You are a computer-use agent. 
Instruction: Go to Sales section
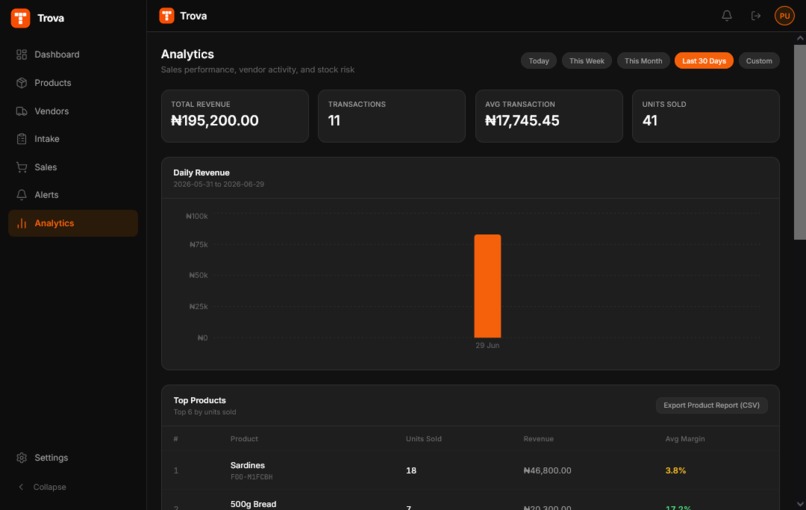tap(73, 167)
